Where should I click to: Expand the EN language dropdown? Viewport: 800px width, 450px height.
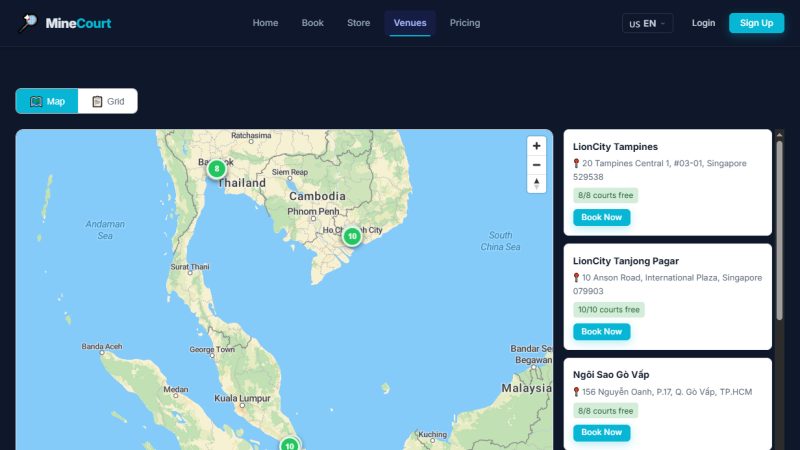(x=647, y=23)
